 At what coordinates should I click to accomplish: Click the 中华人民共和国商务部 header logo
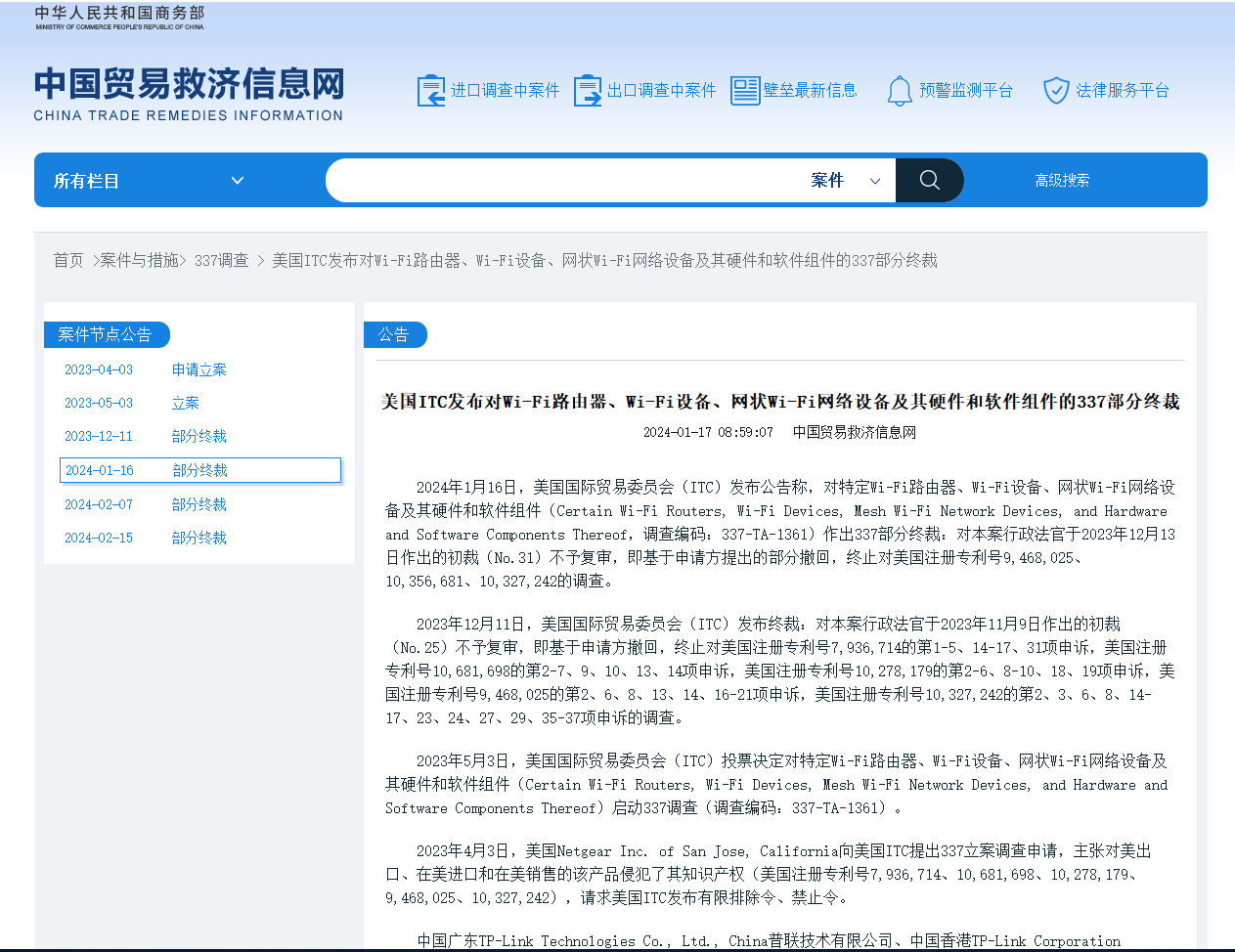click(119, 18)
